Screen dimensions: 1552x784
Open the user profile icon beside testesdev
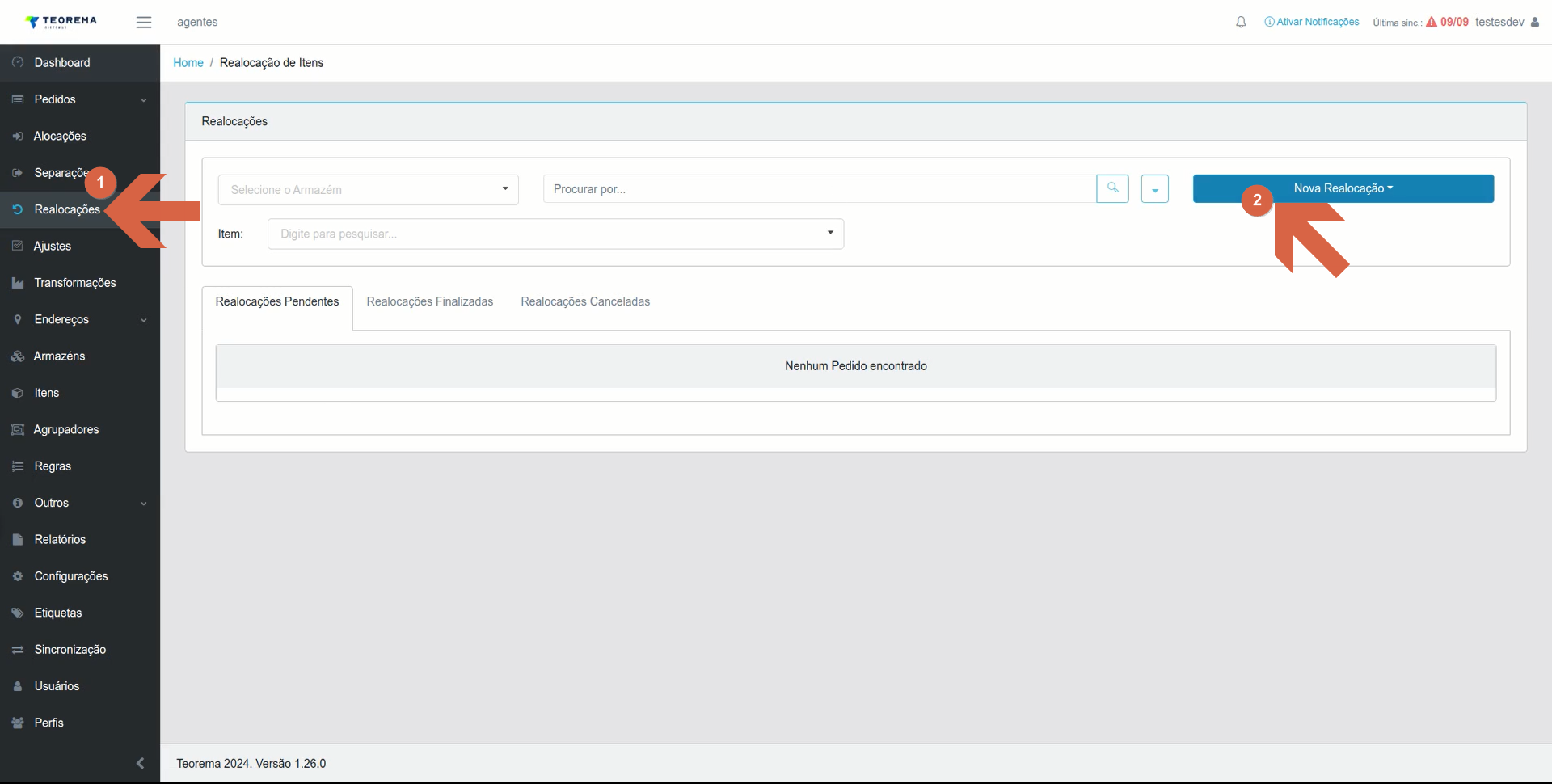[1535, 22]
